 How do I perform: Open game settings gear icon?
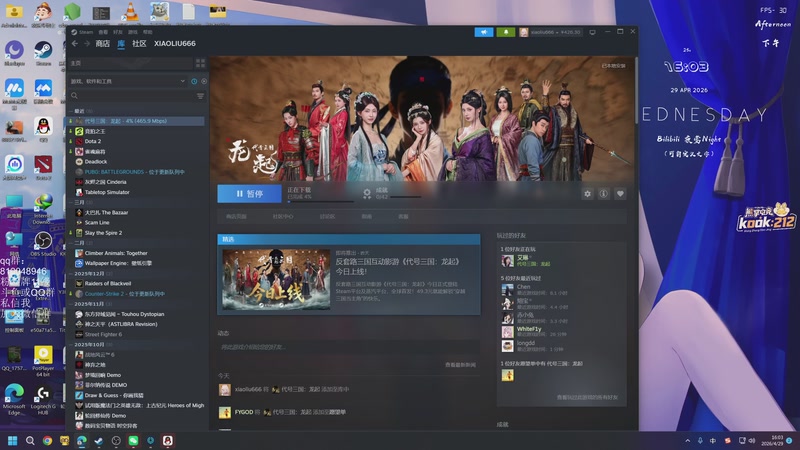tap(588, 194)
